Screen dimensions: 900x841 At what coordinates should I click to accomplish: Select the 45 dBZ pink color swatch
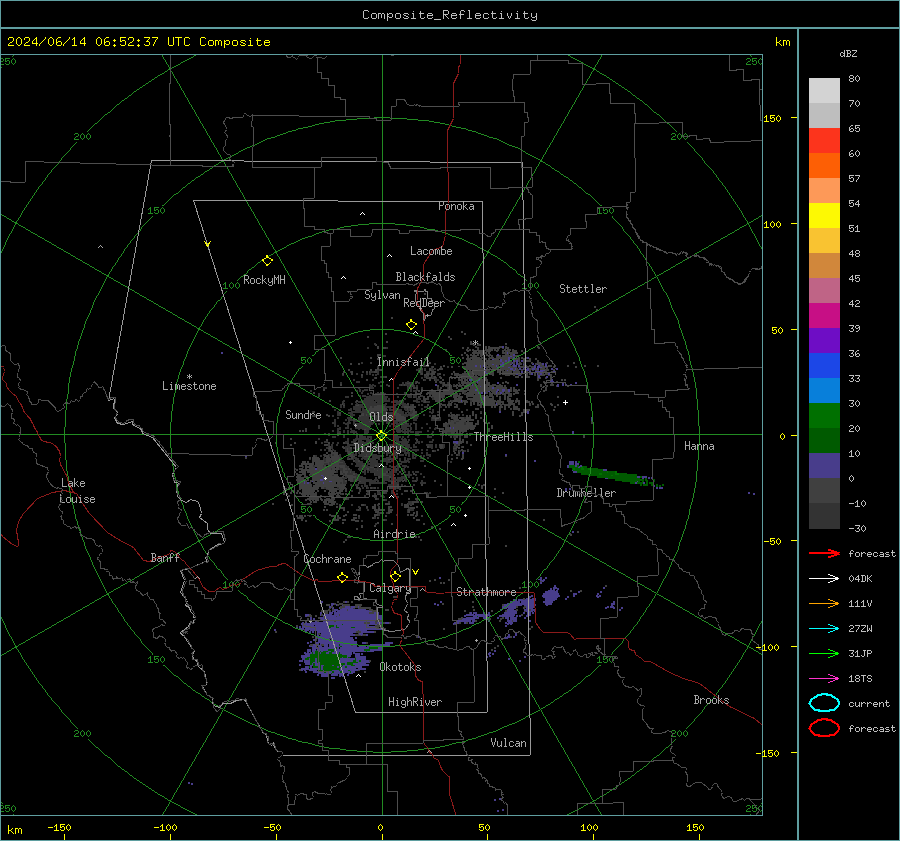[824, 290]
